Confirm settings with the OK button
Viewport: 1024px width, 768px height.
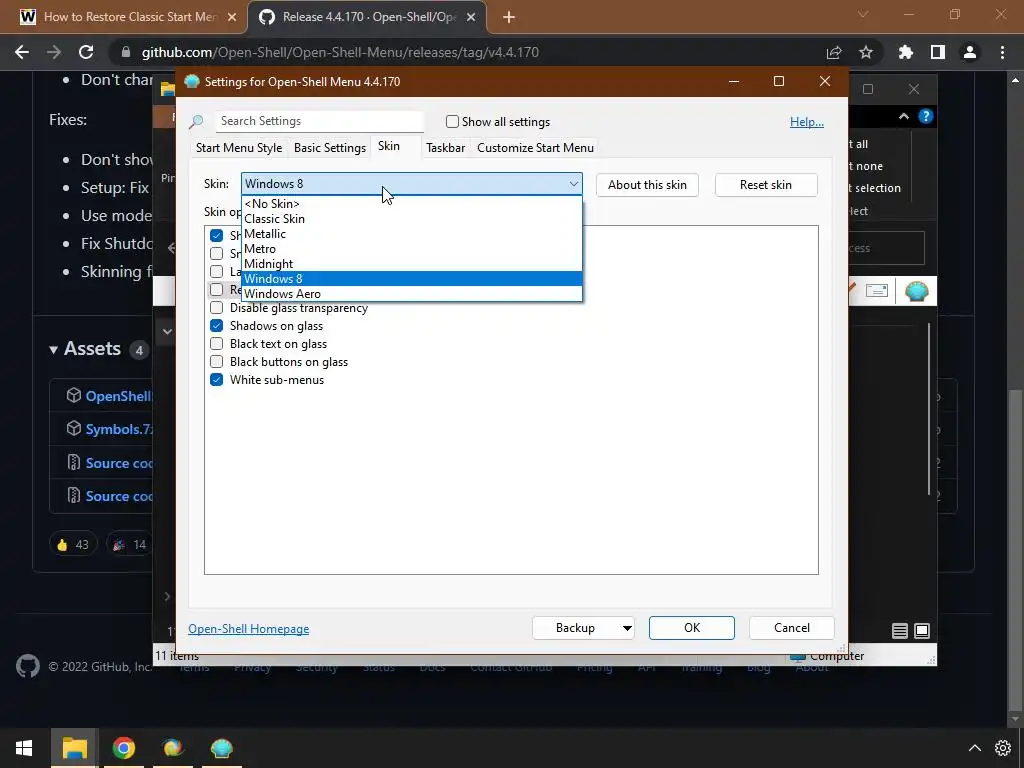click(x=692, y=628)
